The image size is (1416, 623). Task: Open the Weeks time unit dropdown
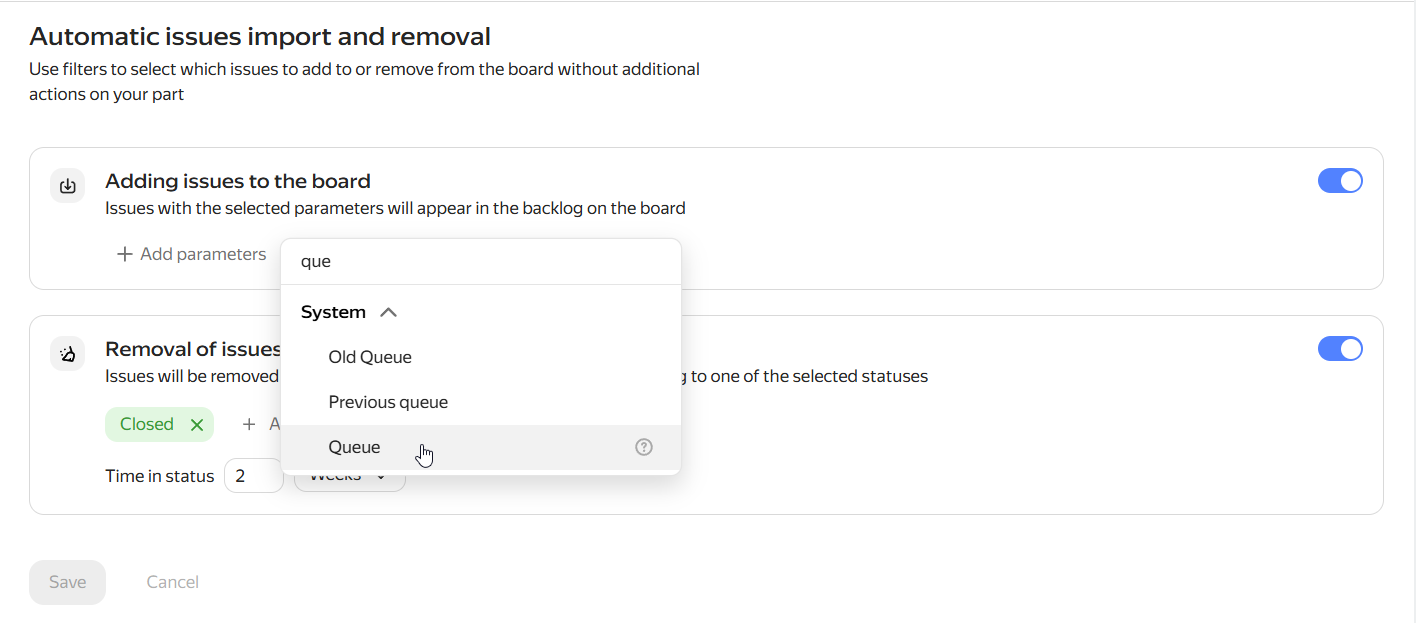pos(350,480)
